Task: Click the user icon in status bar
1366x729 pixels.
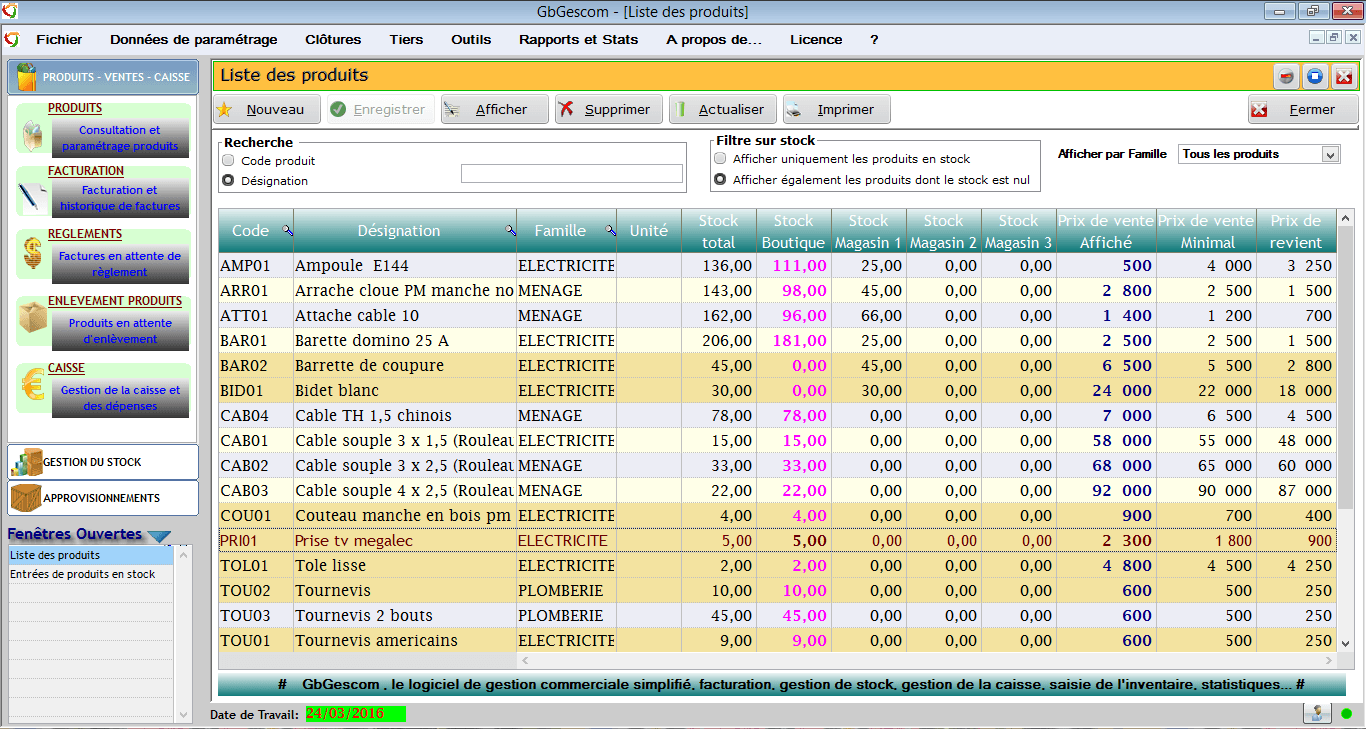Action: [x=1317, y=713]
